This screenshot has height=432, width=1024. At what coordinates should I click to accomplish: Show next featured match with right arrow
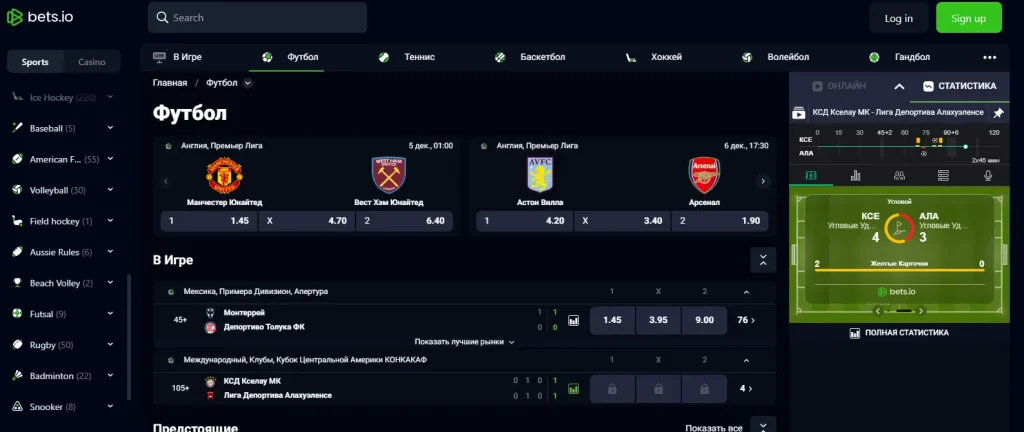click(x=763, y=181)
